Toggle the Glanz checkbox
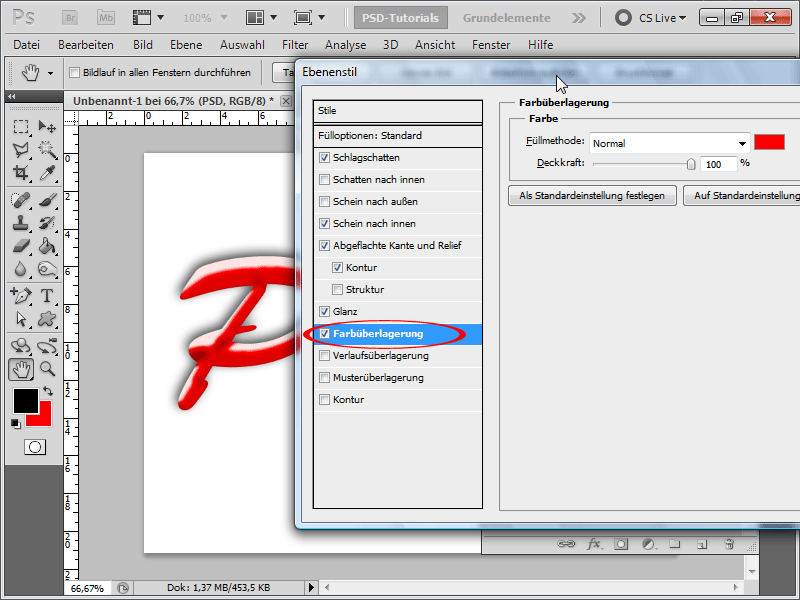The width and height of the screenshot is (800, 600). click(x=324, y=311)
